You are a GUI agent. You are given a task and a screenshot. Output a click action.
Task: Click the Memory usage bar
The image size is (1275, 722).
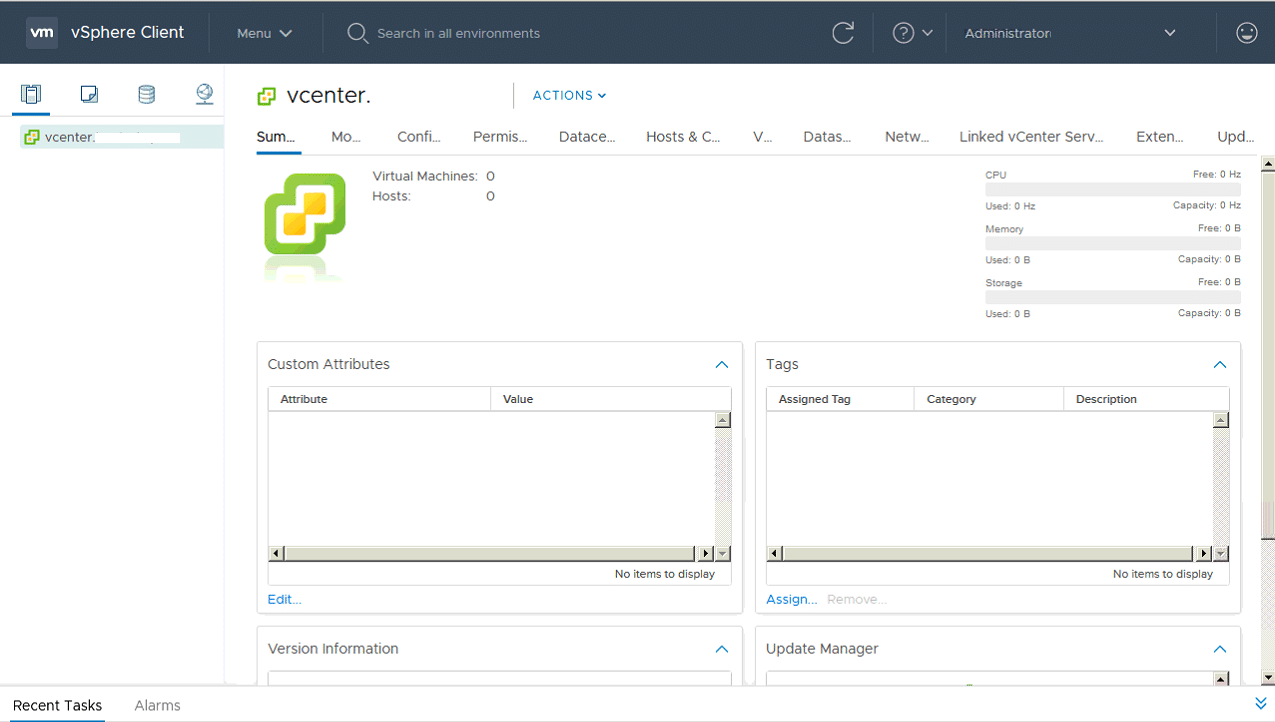point(1113,243)
